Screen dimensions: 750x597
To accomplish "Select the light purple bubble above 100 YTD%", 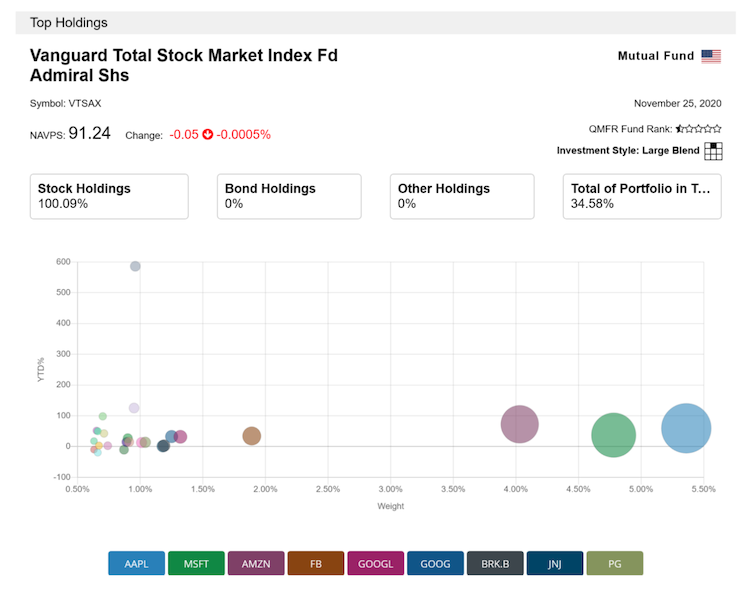I will 134,408.
